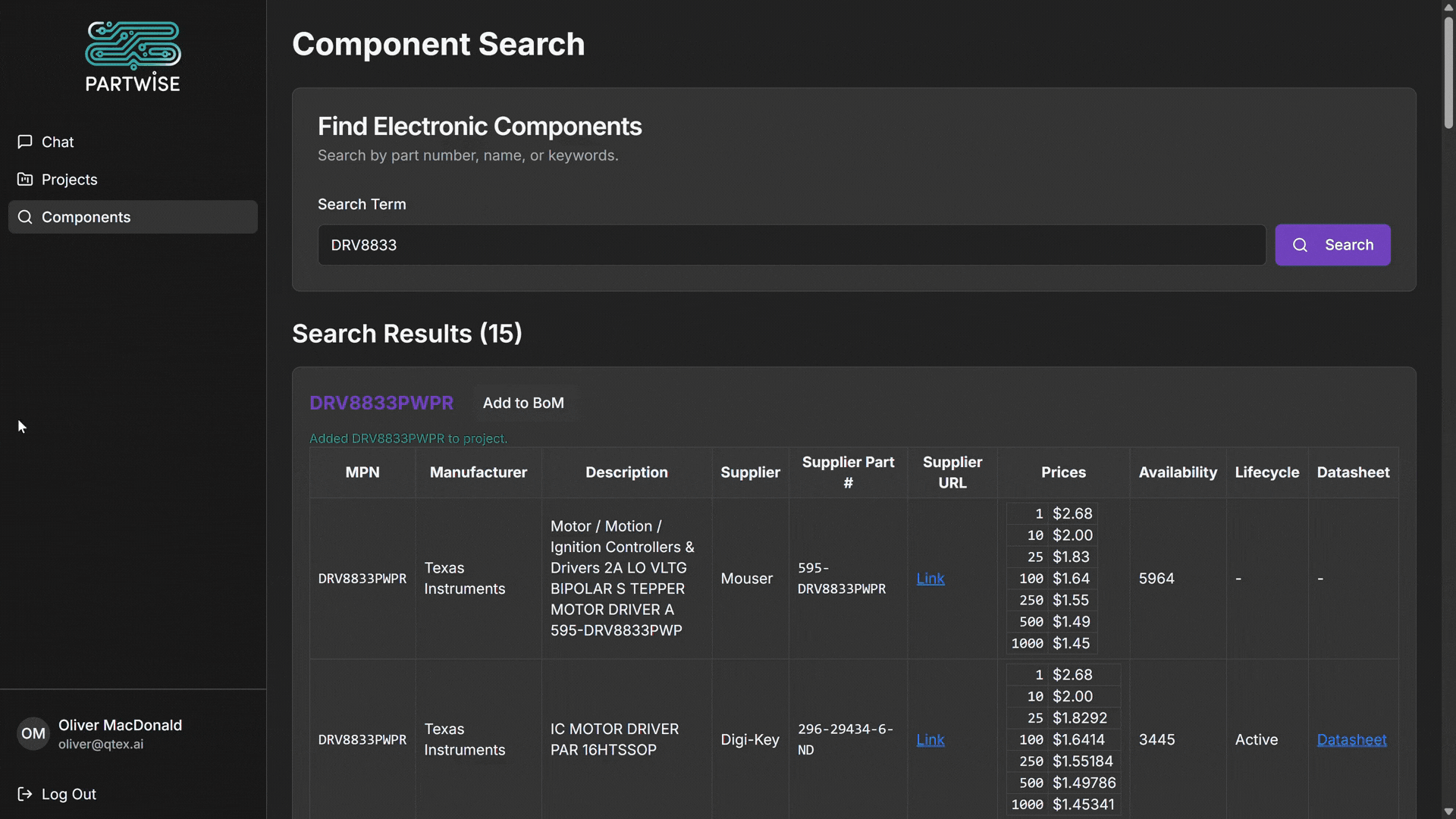Click the Added DRV8833PWPR to project message
Viewport: 1456px width, 819px height.
coord(409,438)
